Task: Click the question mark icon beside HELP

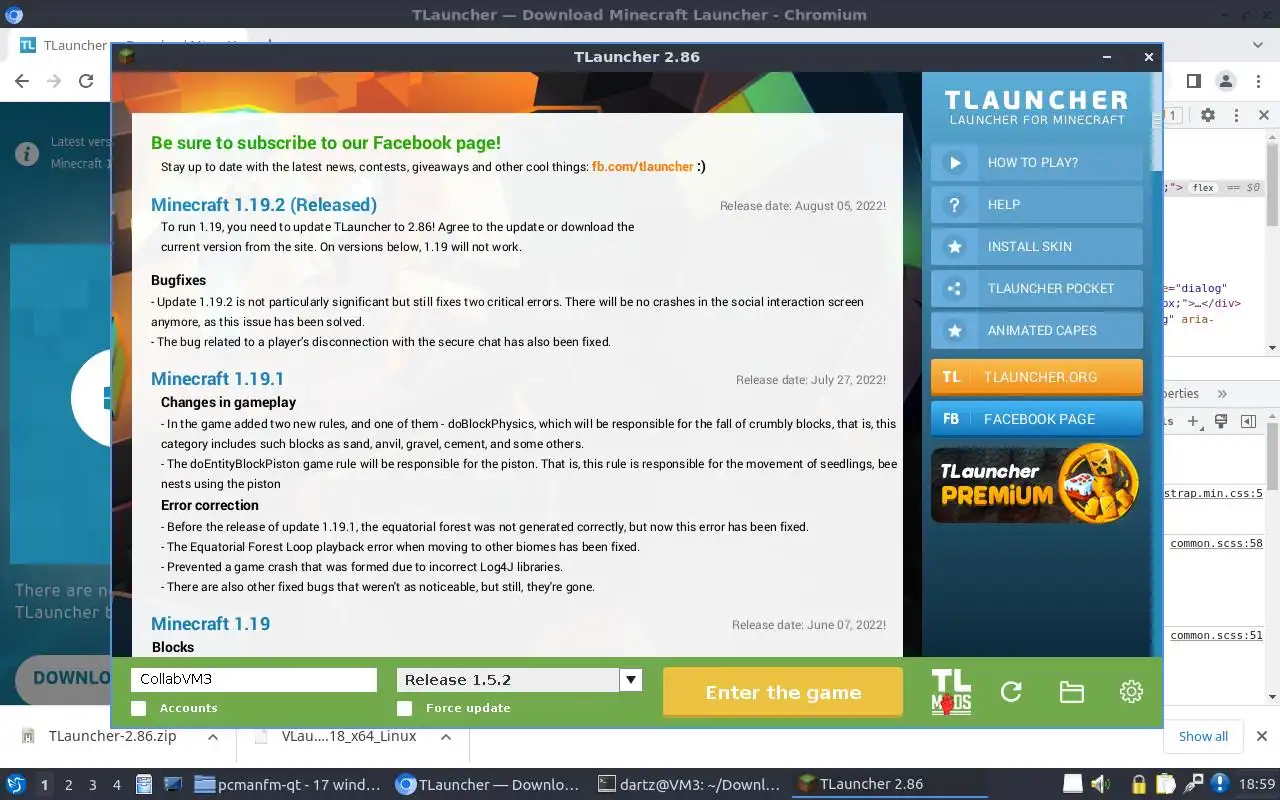Action: point(955,204)
